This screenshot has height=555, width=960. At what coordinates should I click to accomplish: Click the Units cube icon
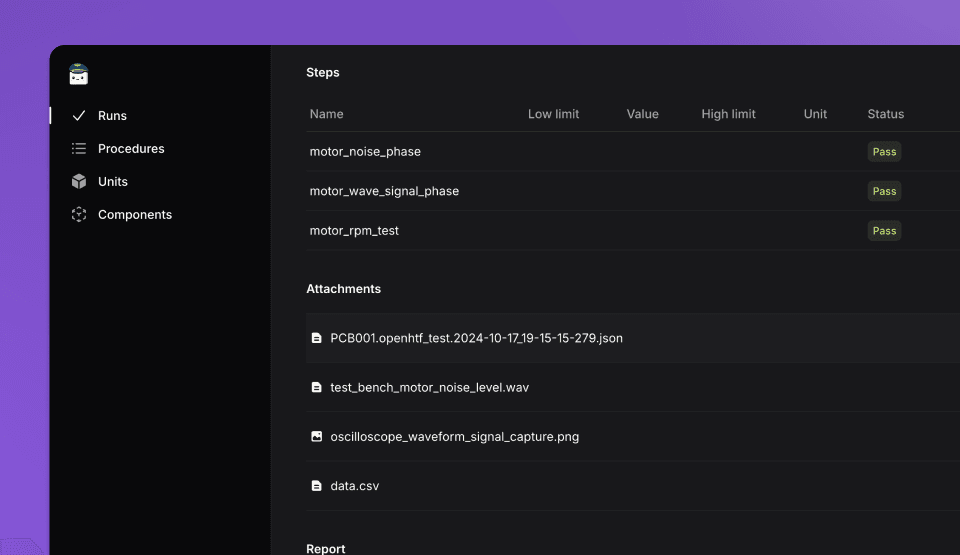tap(78, 181)
